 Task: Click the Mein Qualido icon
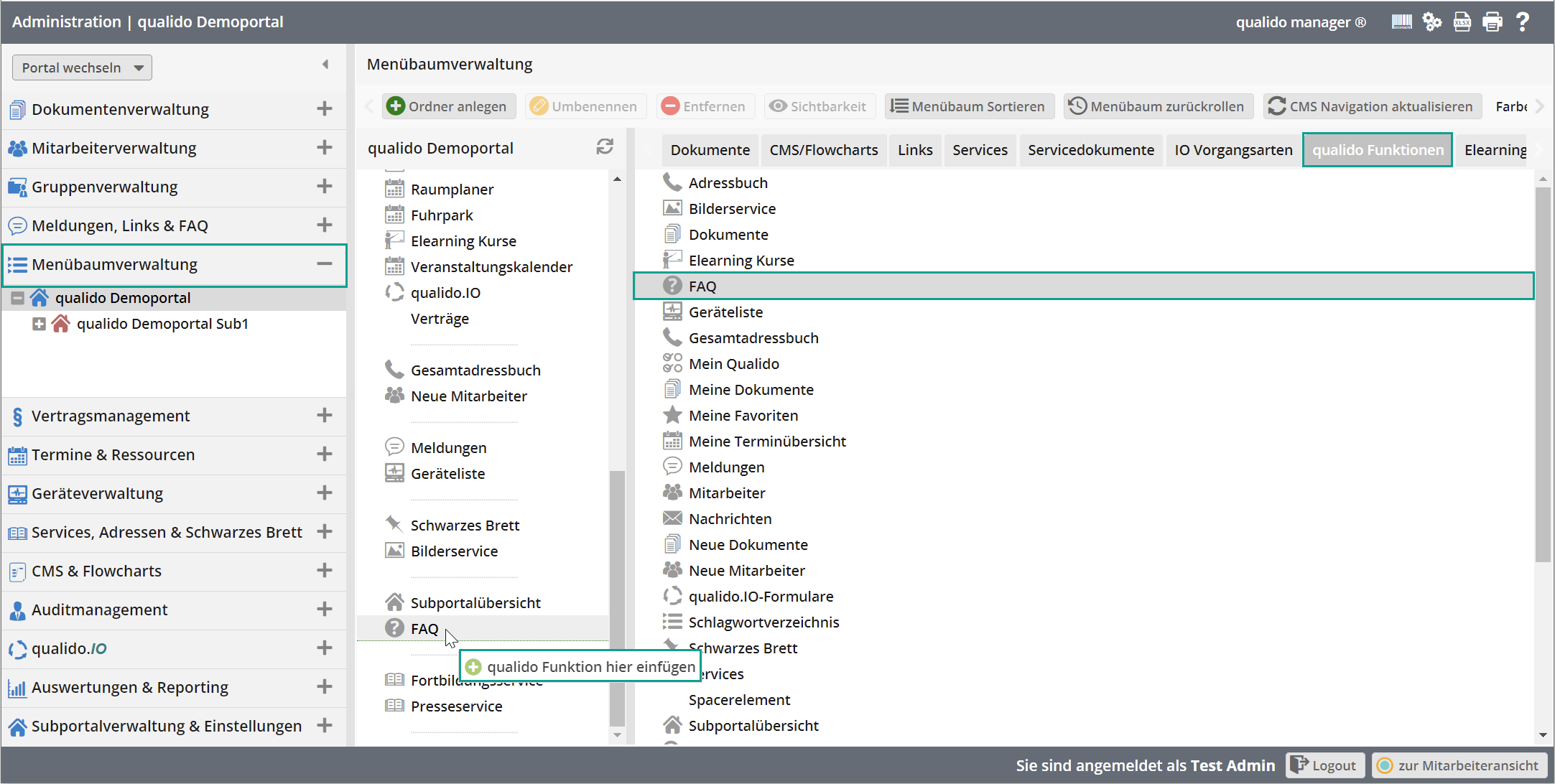672,363
